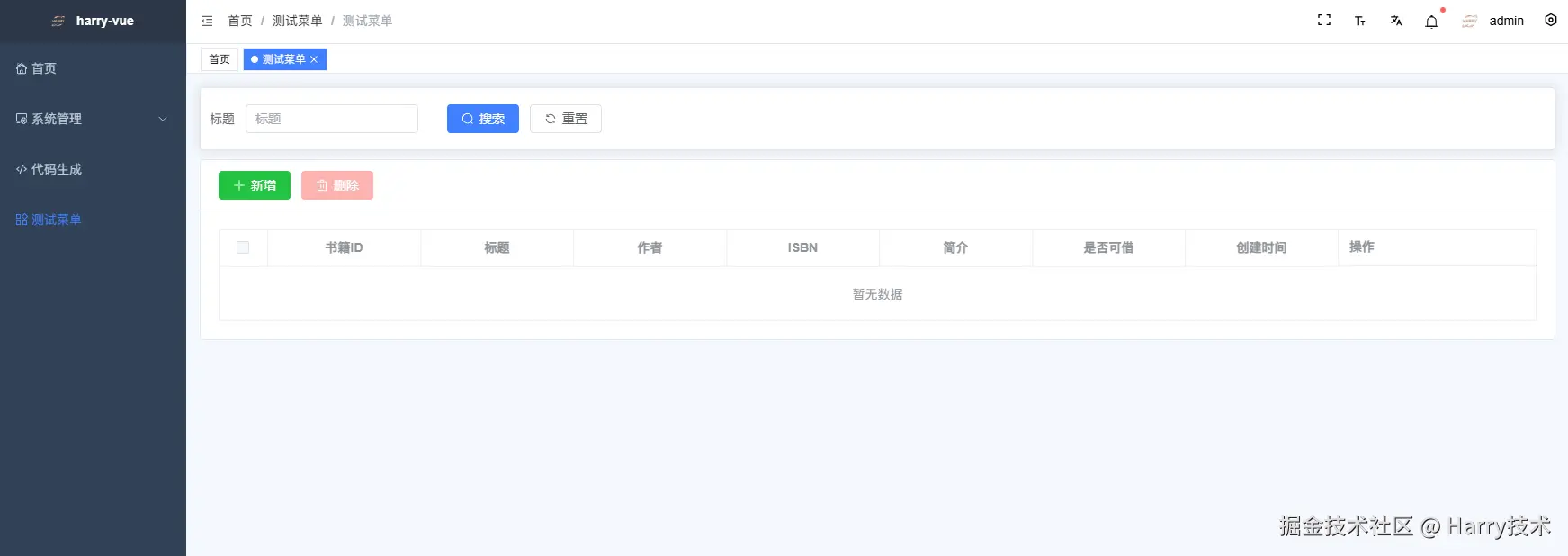This screenshot has width=1568, height=556.
Task: Click the 操作 column header
Action: [x=1437, y=247]
